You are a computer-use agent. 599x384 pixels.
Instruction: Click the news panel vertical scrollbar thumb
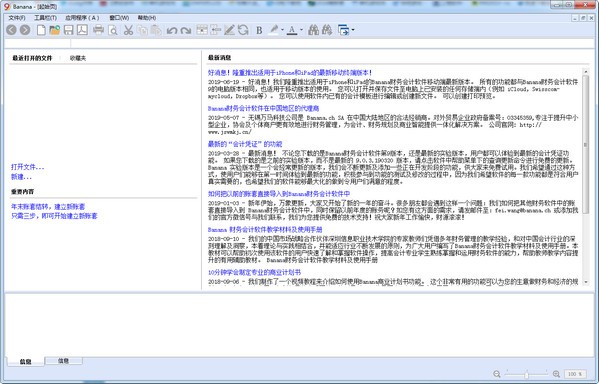pyautogui.click(x=586, y=144)
